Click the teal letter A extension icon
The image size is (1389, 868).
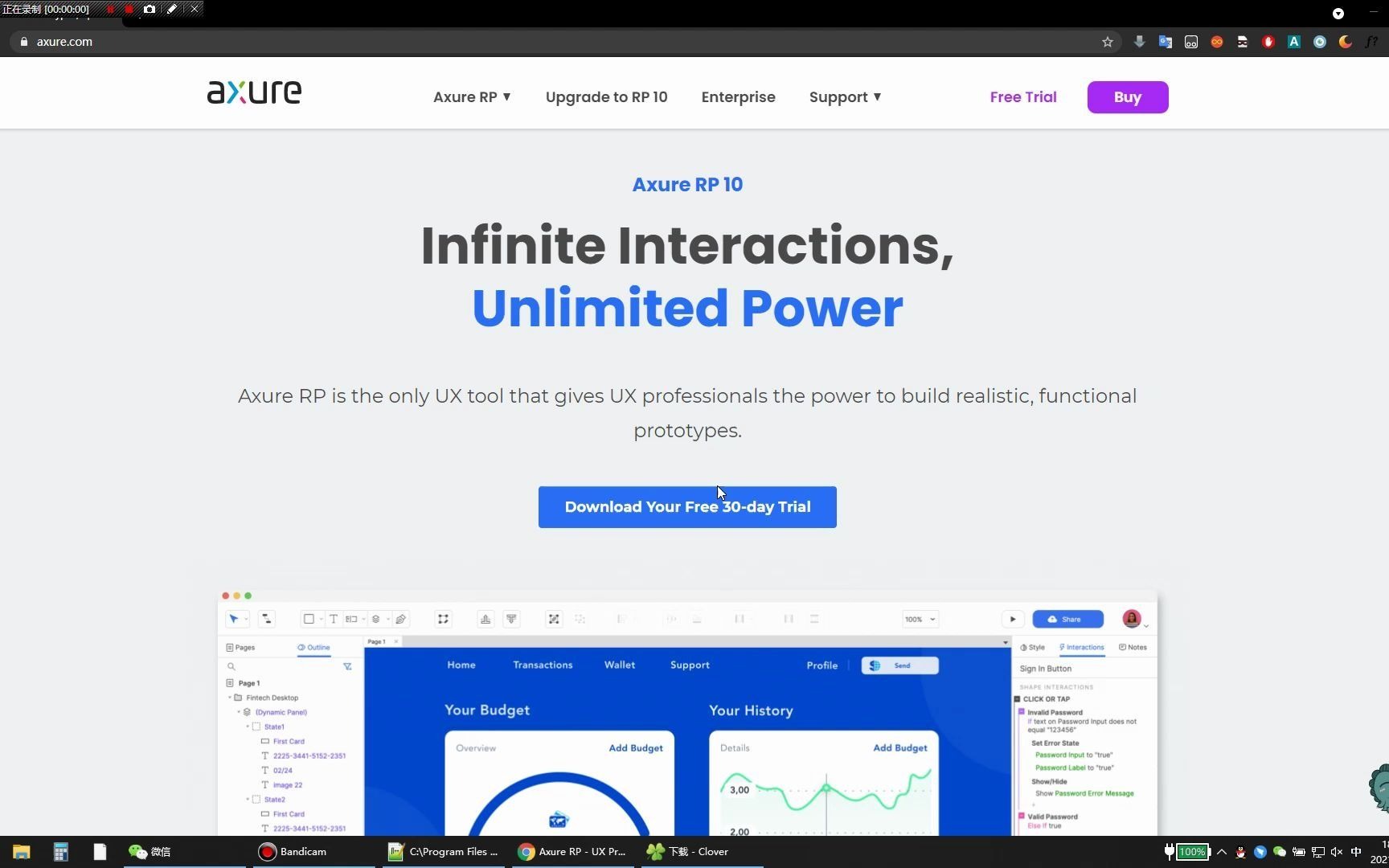pyautogui.click(x=1294, y=42)
